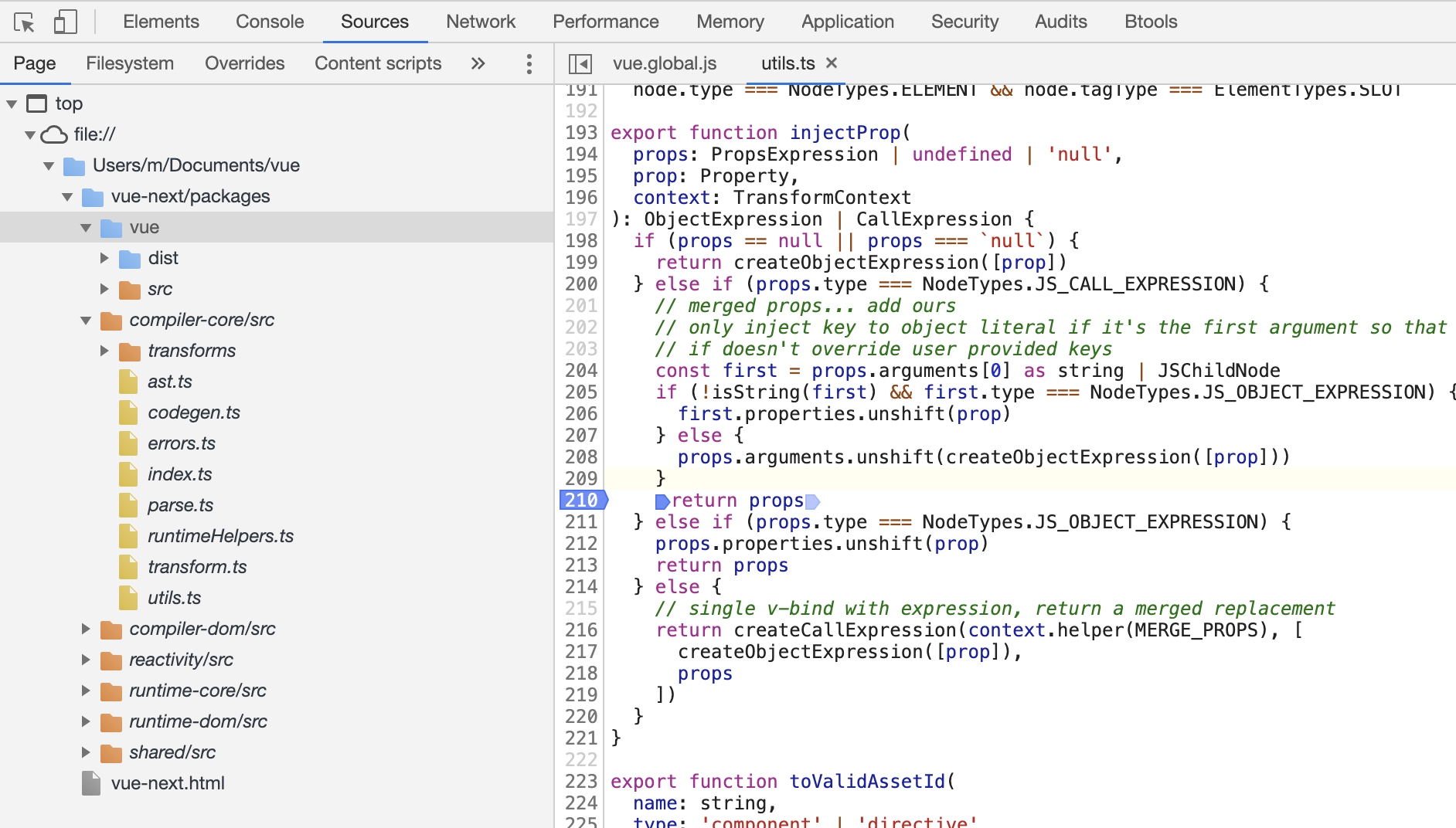Go to the Performance tab

pos(606,22)
